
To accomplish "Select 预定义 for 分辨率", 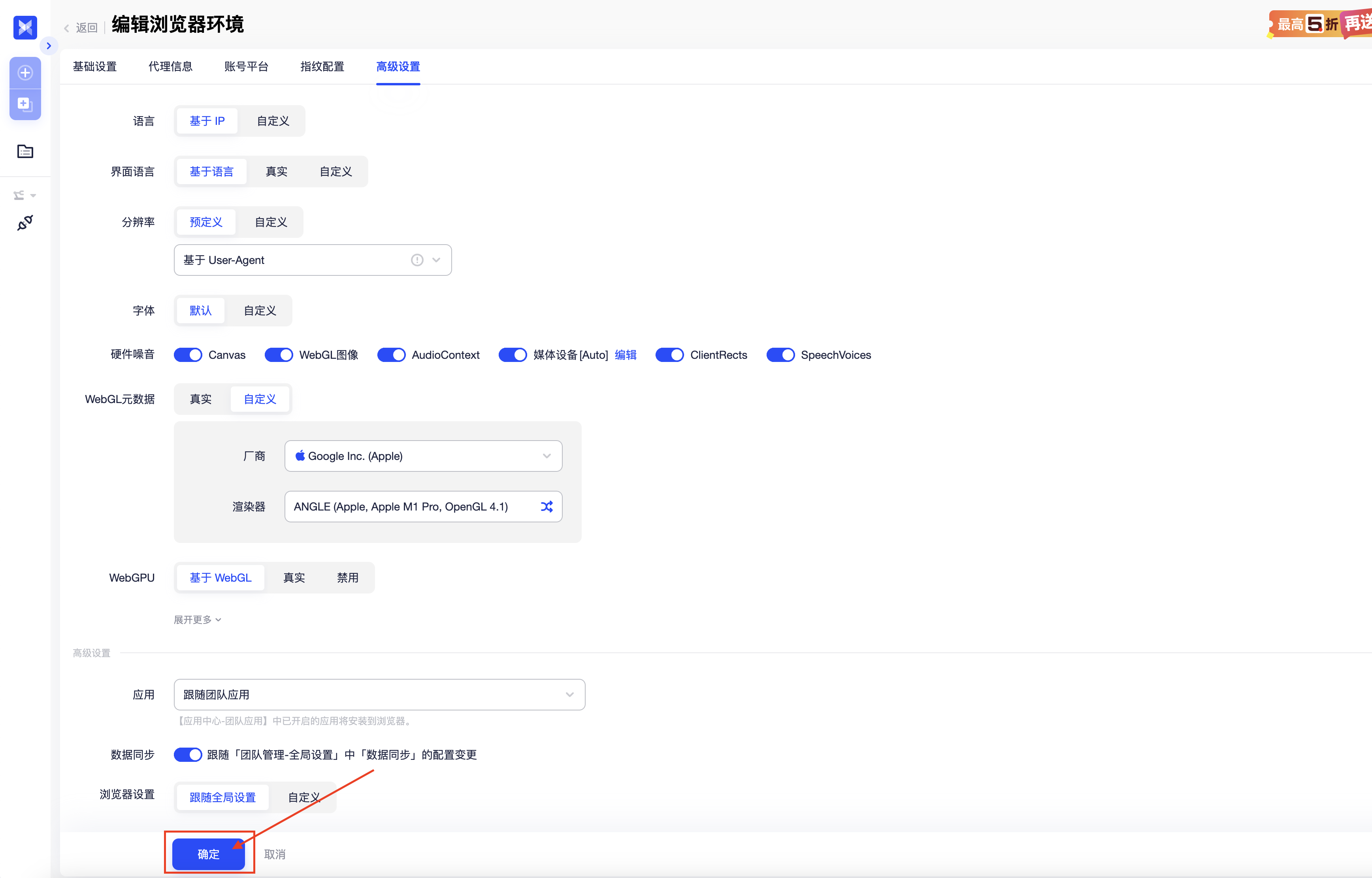I will pos(206,222).
